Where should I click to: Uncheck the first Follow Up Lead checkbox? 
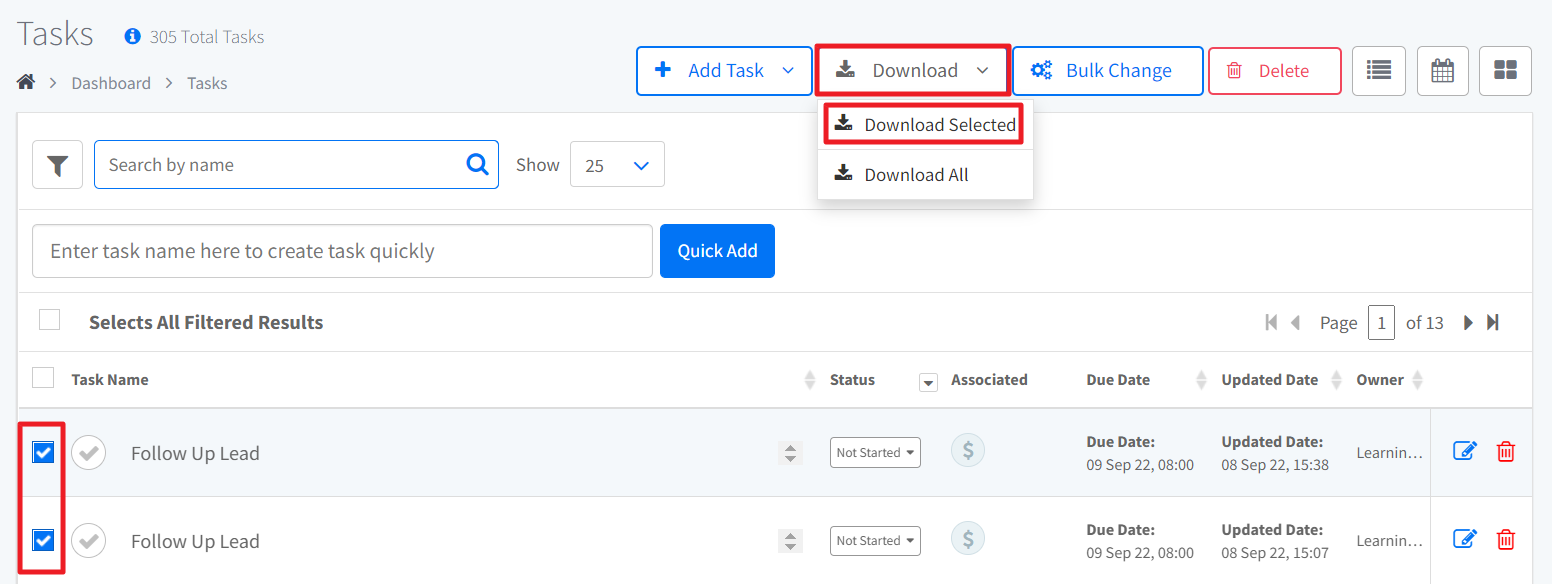pyautogui.click(x=43, y=453)
